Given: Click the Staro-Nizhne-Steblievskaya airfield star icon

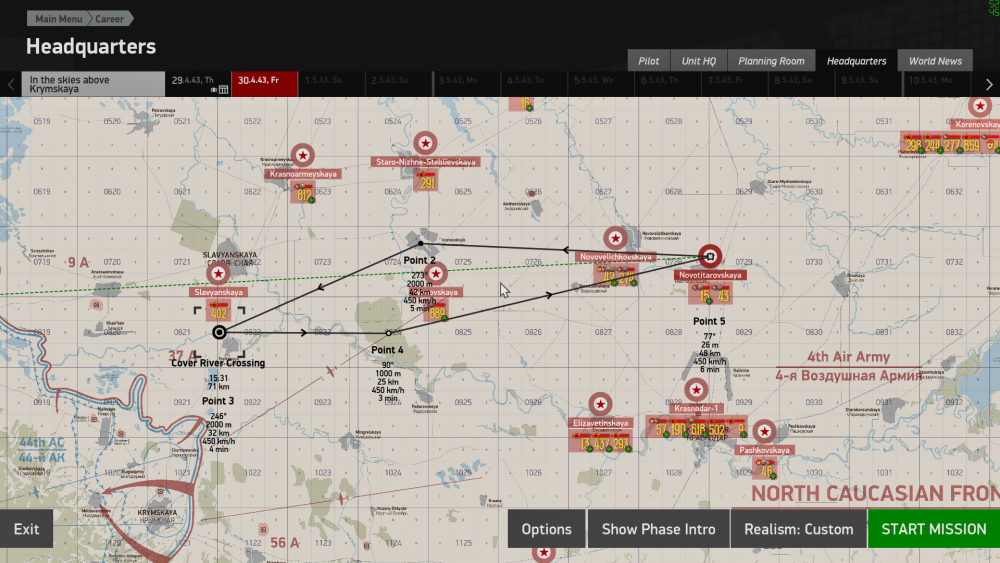Looking at the screenshot, I should (x=425, y=143).
